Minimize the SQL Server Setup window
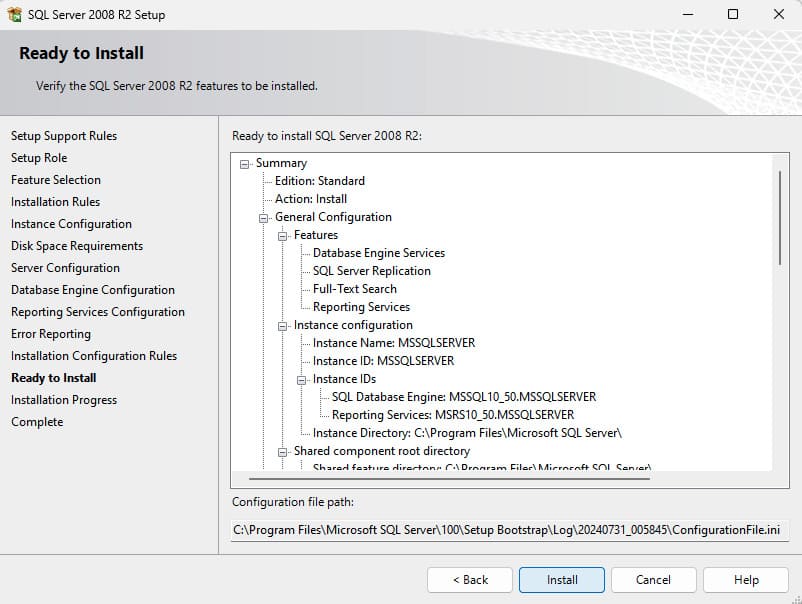Image resolution: width=802 pixels, height=604 pixels. [688, 14]
